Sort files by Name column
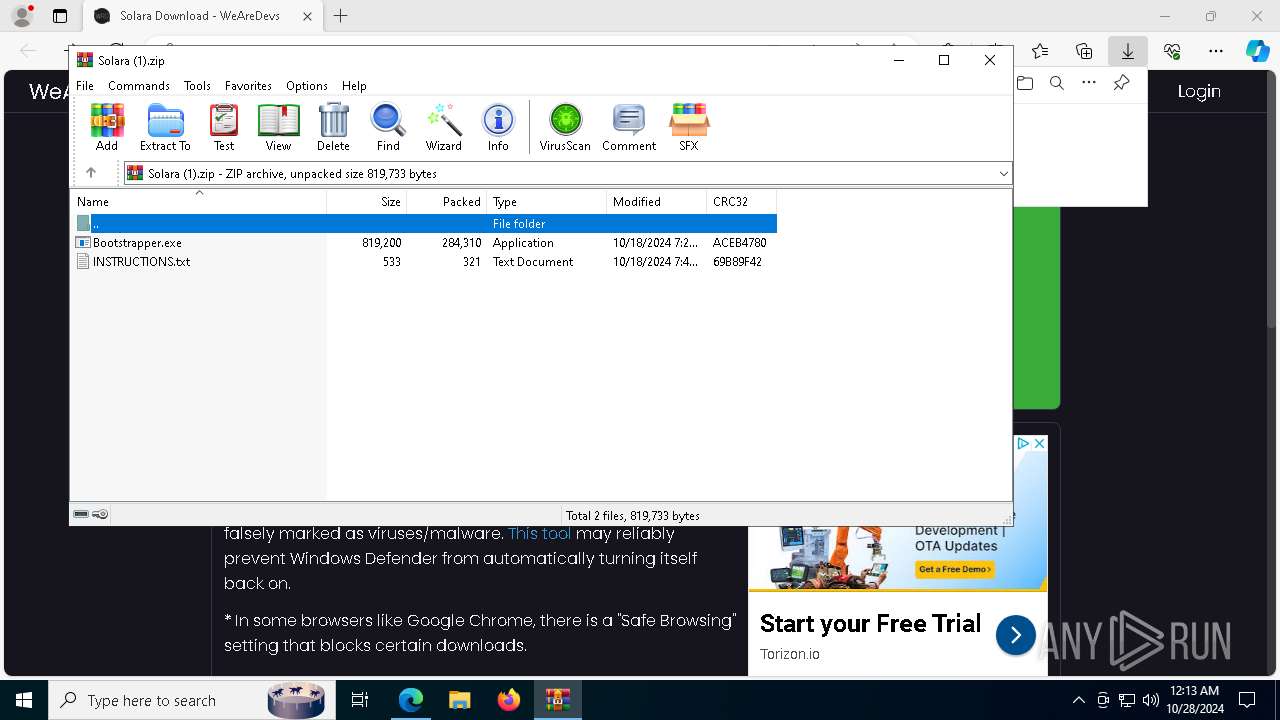Viewport: 1280px width, 720px height. (198, 201)
